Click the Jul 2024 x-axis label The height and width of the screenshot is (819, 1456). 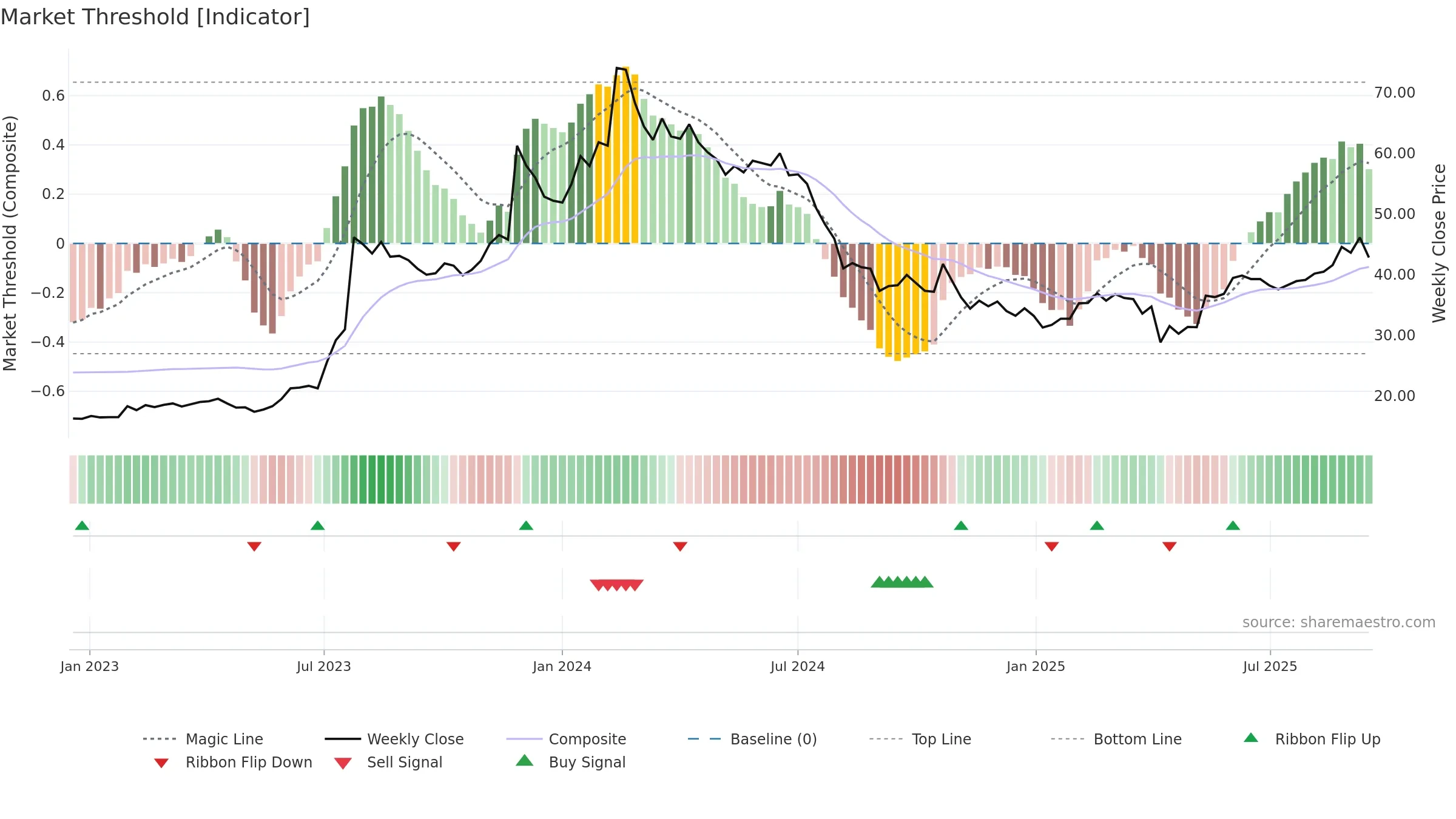[x=798, y=666]
